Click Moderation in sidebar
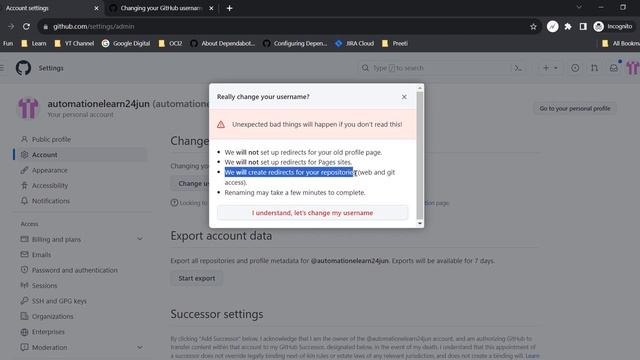 point(44,347)
